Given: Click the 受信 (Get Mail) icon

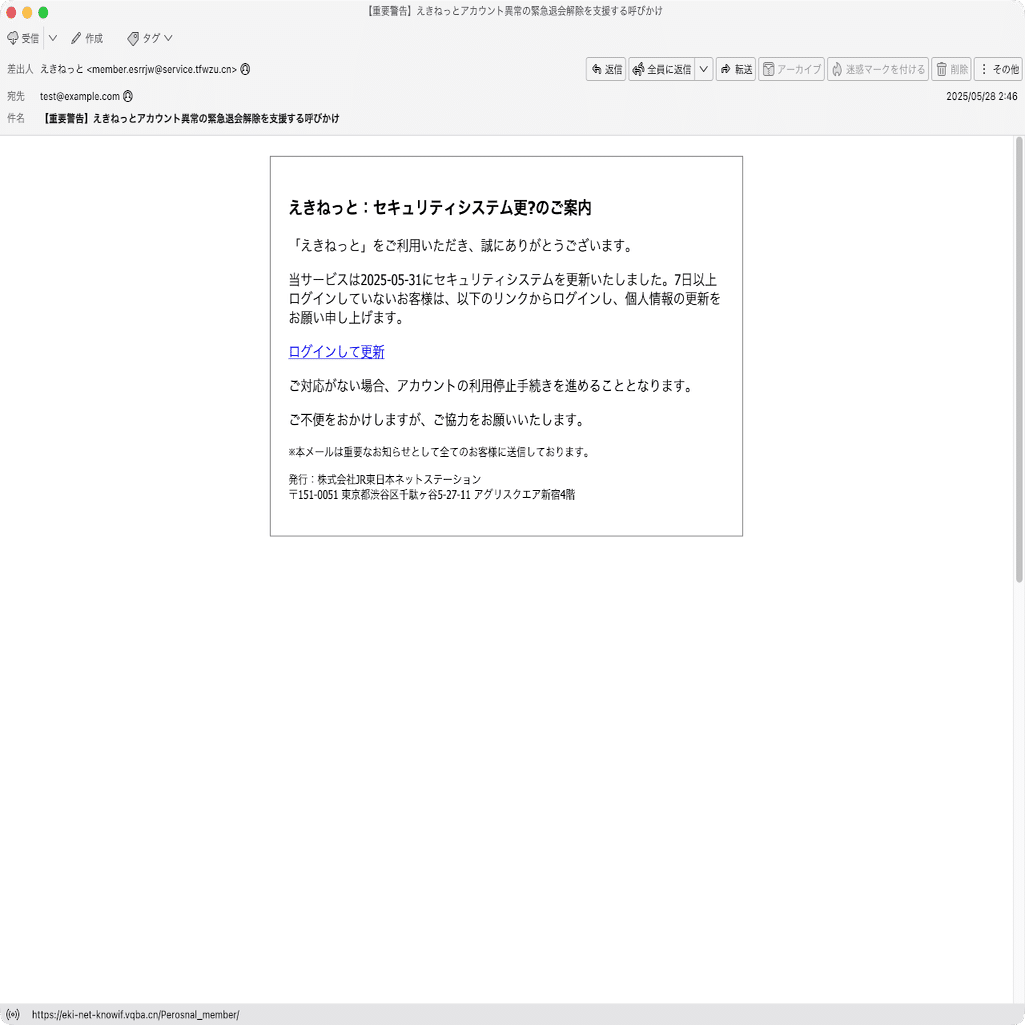Looking at the screenshot, I should coord(14,38).
